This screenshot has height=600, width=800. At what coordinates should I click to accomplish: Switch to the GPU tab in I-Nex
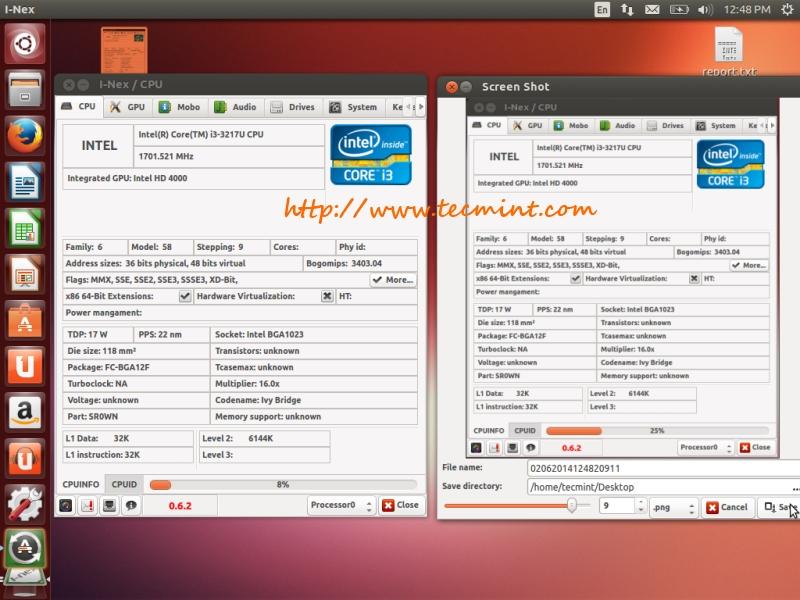point(128,107)
